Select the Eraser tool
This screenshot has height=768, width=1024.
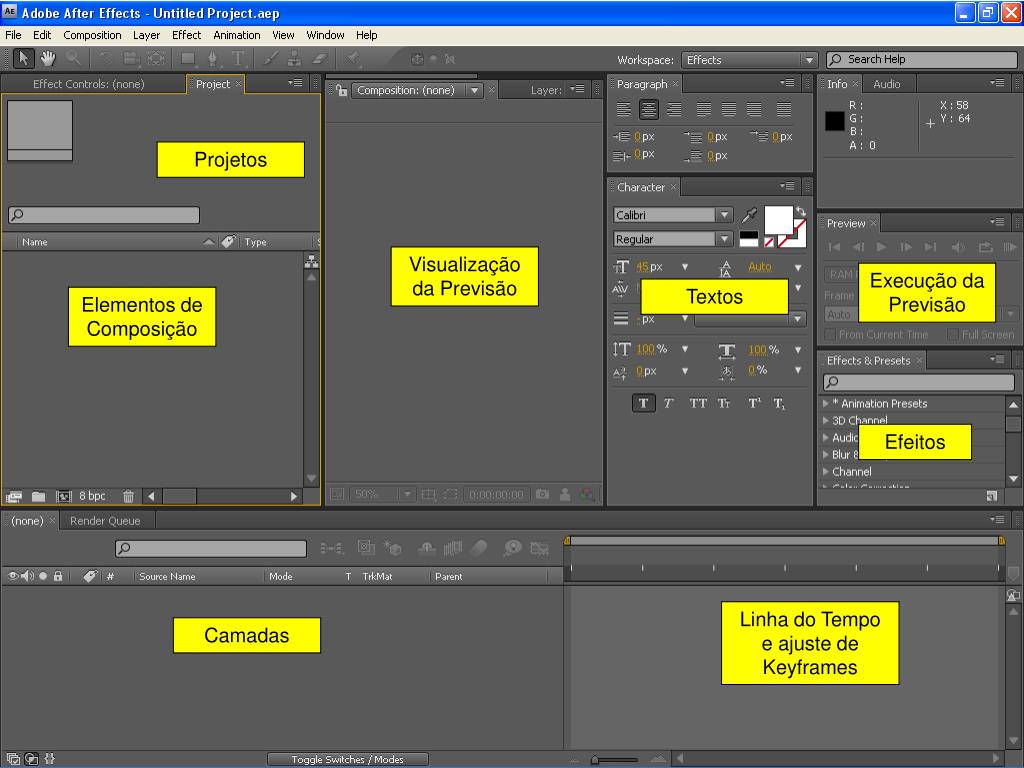tap(319, 59)
